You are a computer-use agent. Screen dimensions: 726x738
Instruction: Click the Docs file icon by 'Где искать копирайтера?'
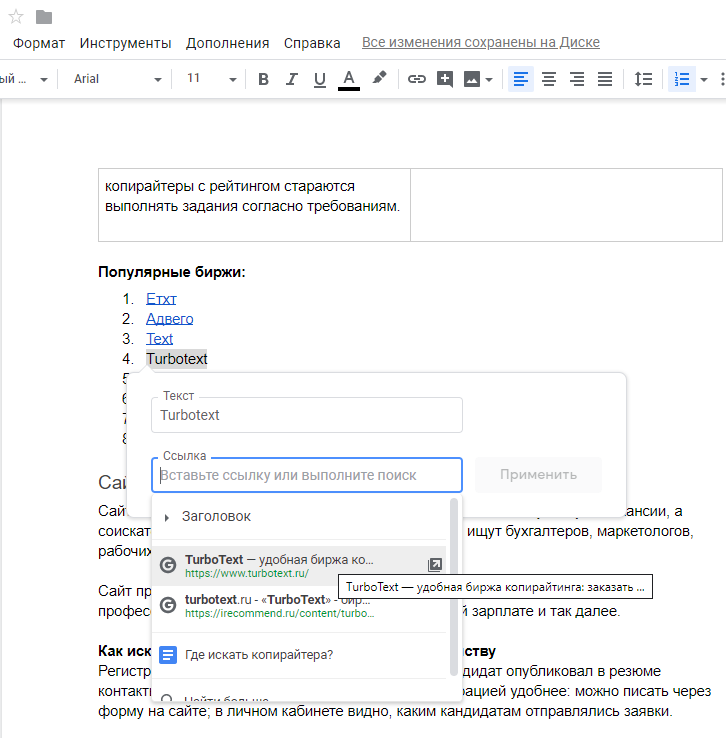pyautogui.click(x=168, y=655)
